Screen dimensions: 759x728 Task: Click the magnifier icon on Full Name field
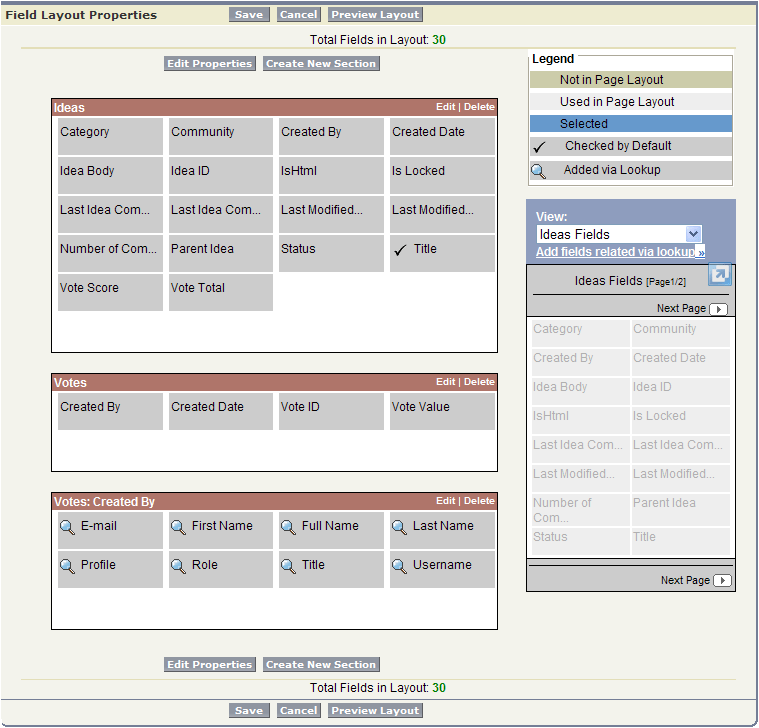289,527
